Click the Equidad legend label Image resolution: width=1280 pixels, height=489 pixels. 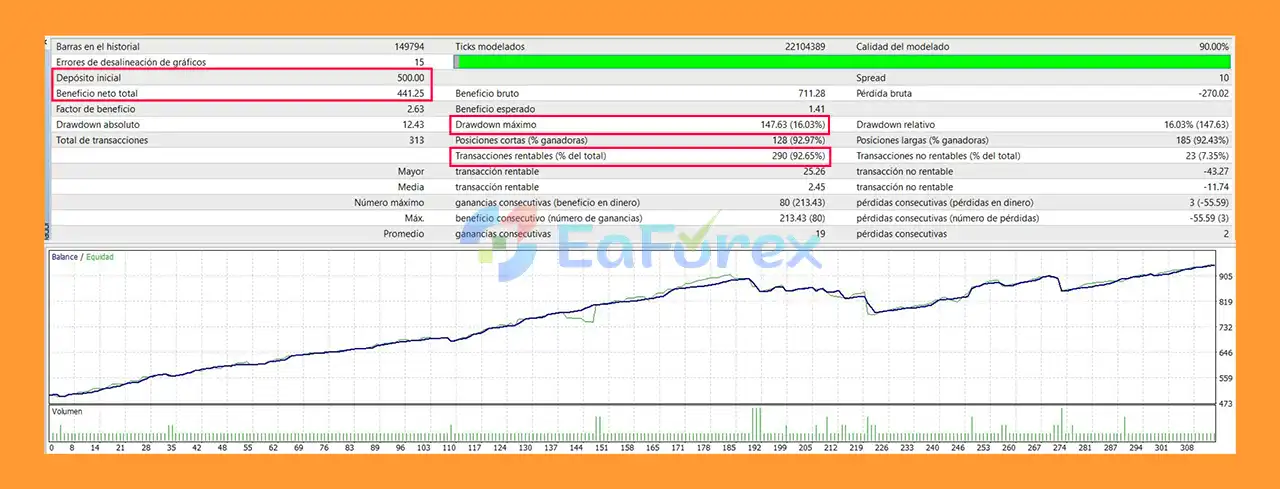(x=99, y=257)
